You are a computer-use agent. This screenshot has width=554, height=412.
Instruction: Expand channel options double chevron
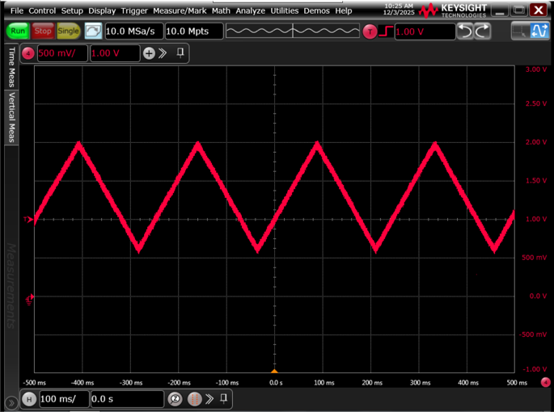pos(163,53)
